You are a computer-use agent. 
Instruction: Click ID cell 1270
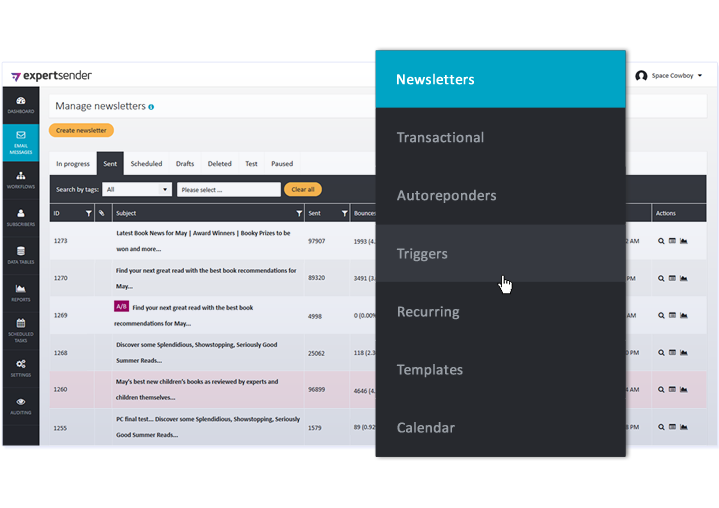(x=61, y=278)
